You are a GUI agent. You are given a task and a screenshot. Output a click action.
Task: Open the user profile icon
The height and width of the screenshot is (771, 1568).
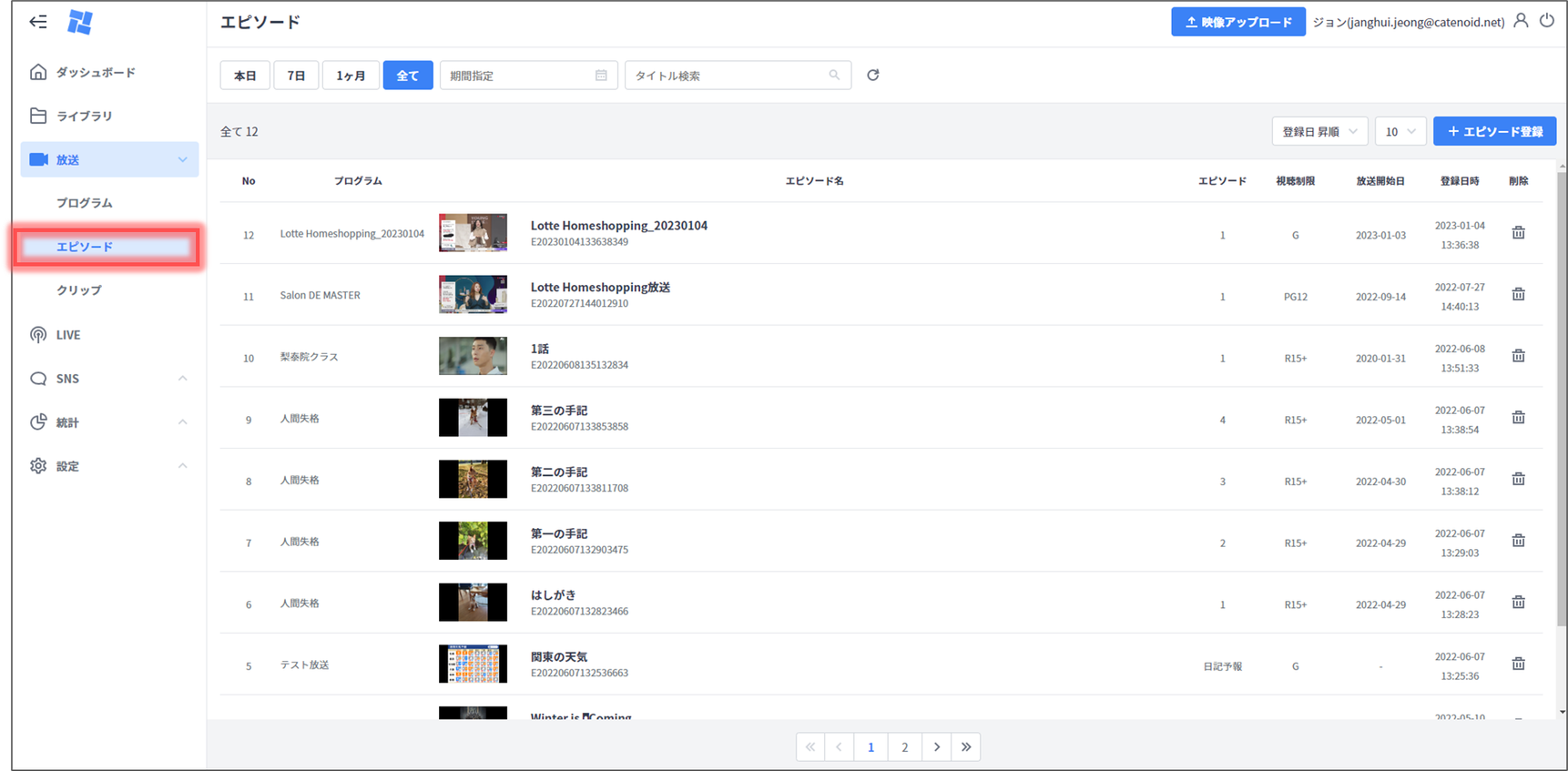pyautogui.click(x=1521, y=21)
